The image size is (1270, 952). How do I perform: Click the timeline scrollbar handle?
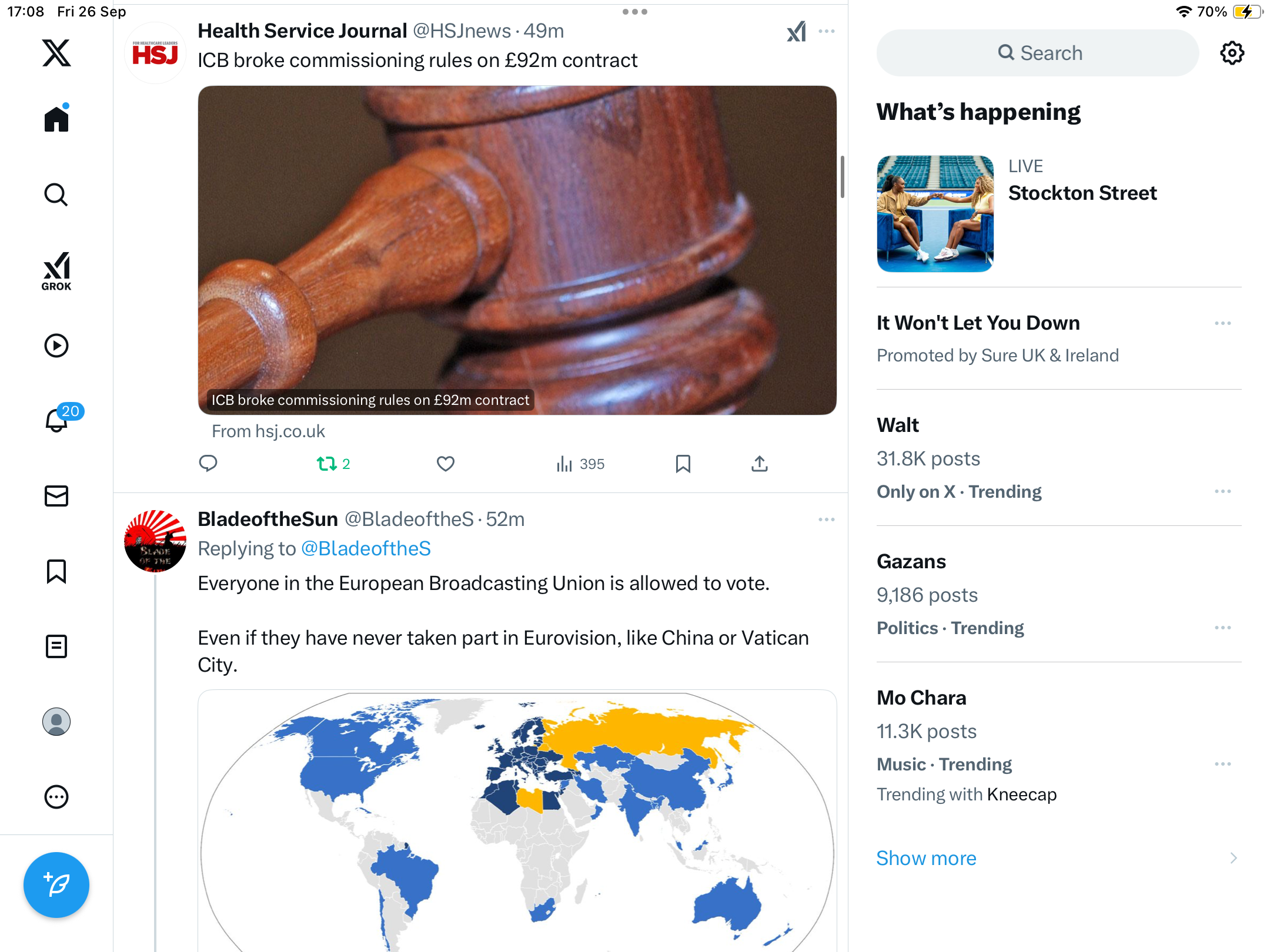coord(843,177)
